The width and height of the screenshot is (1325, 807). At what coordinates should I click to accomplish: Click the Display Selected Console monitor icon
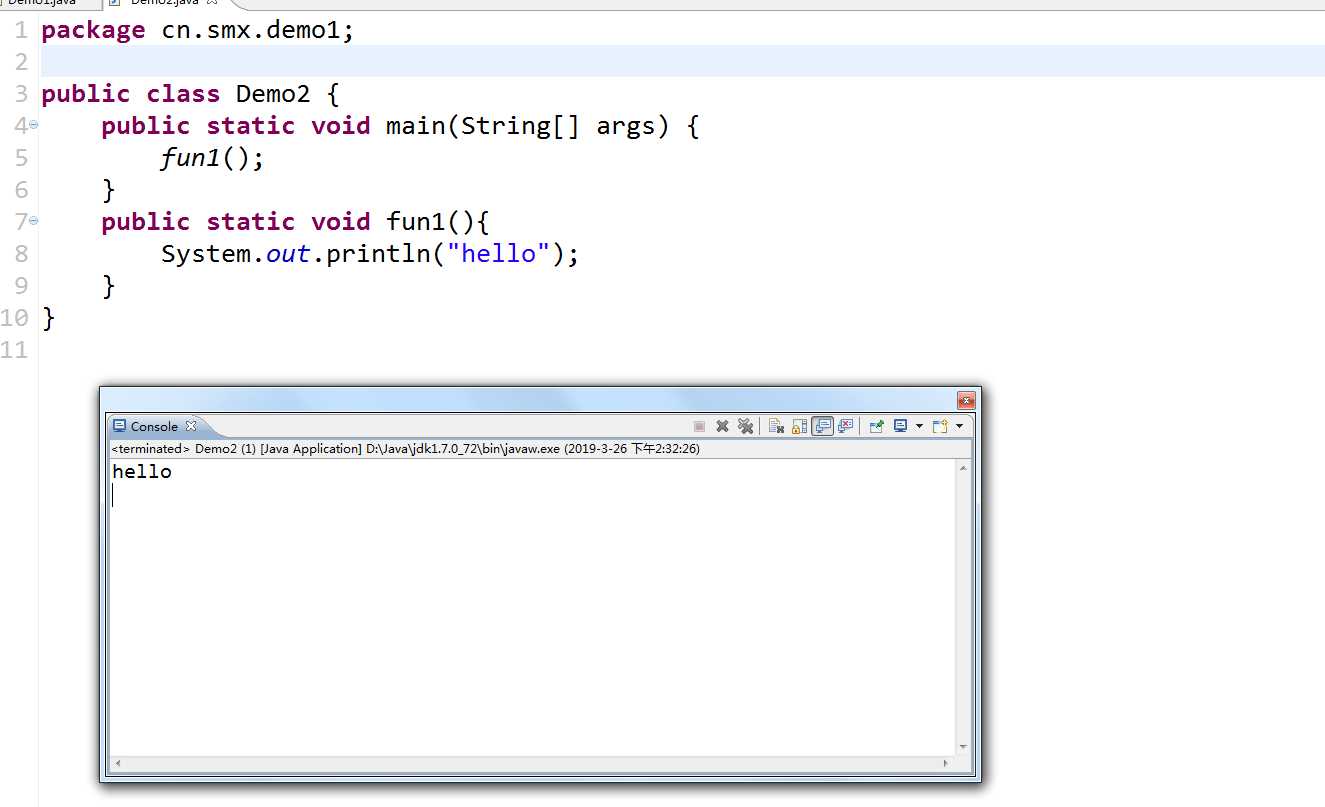click(901, 426)
